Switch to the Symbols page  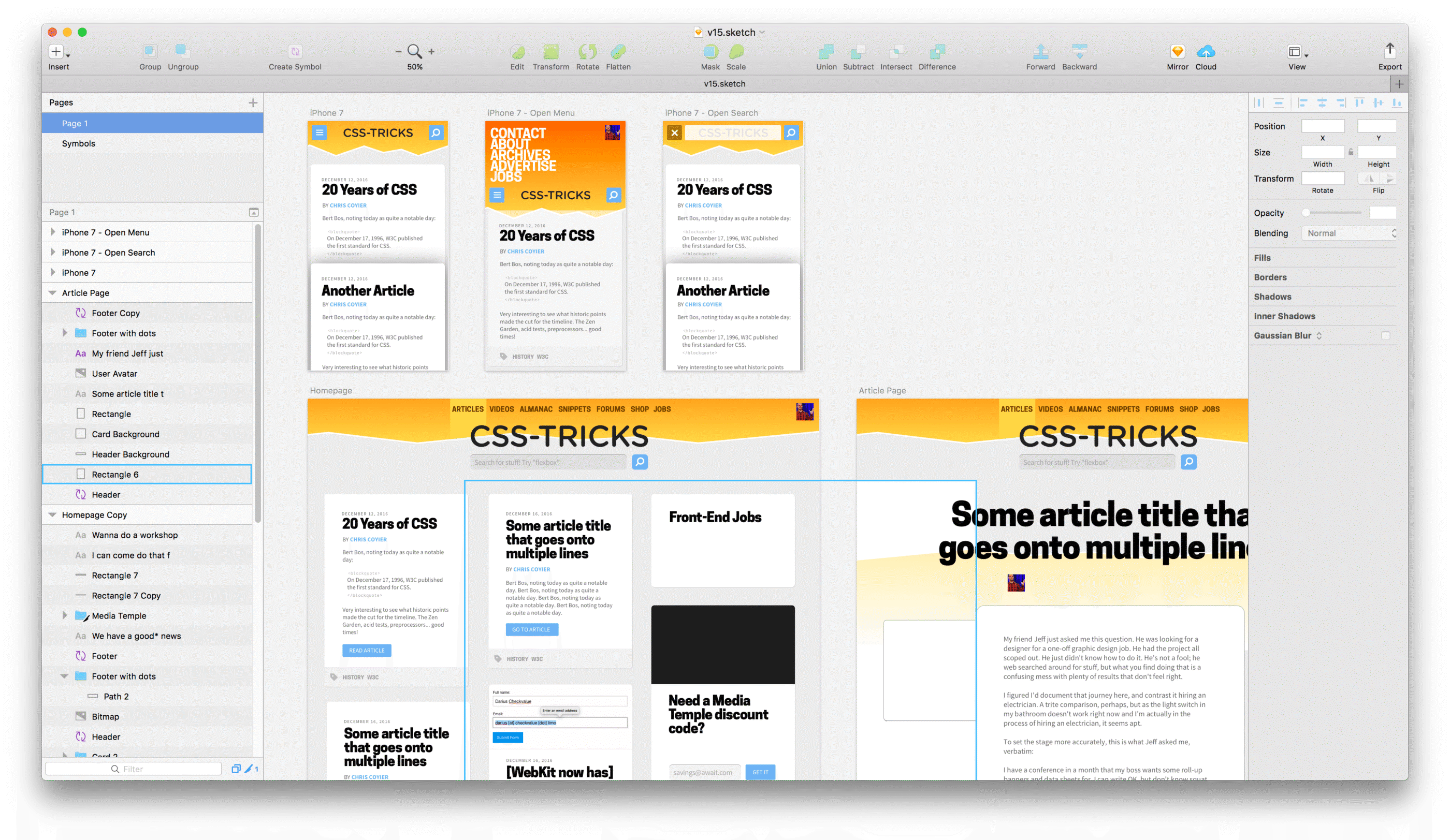152,143
